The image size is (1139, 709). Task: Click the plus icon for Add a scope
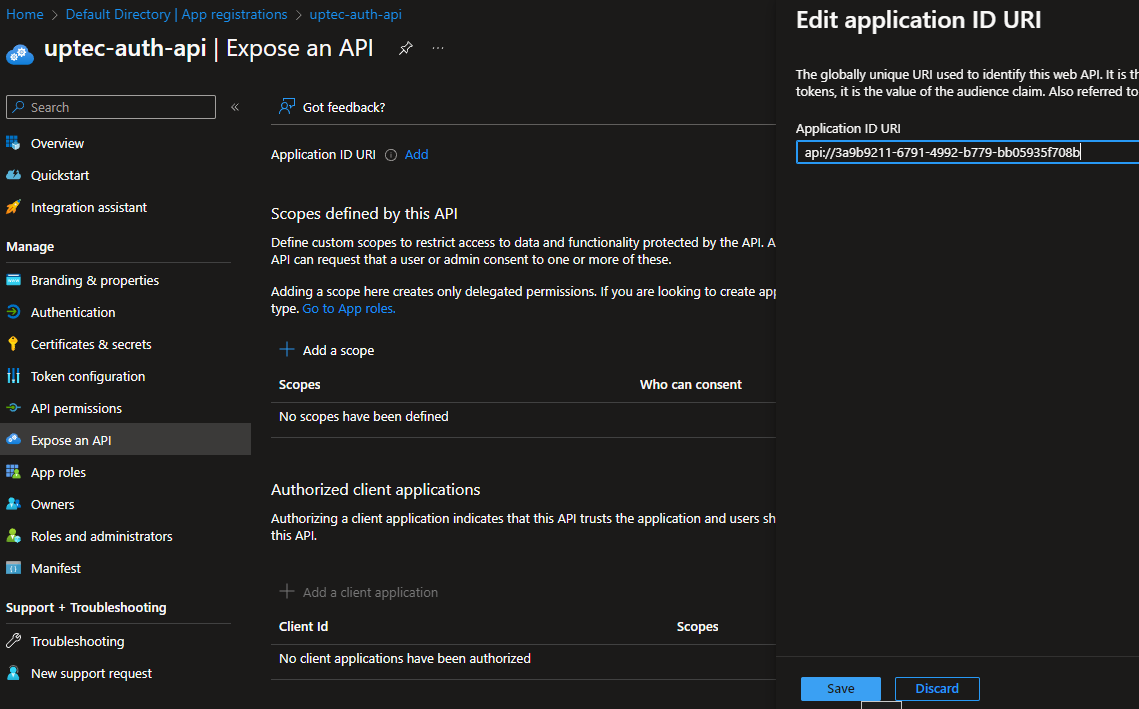pos(287,350)
